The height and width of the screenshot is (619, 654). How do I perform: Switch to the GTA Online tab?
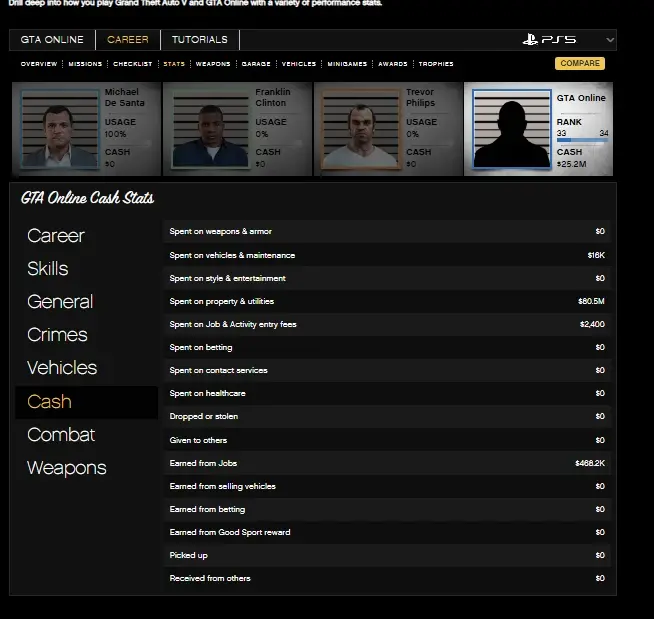tap(52, 40)
